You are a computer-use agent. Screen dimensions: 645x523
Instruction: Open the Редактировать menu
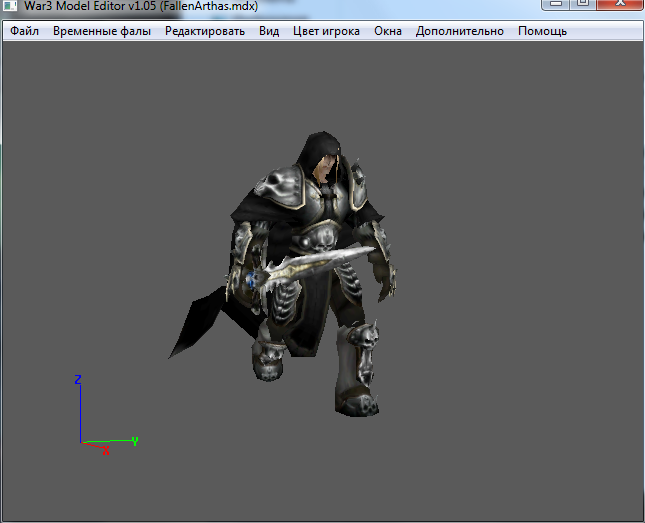[x=205, y=31]
